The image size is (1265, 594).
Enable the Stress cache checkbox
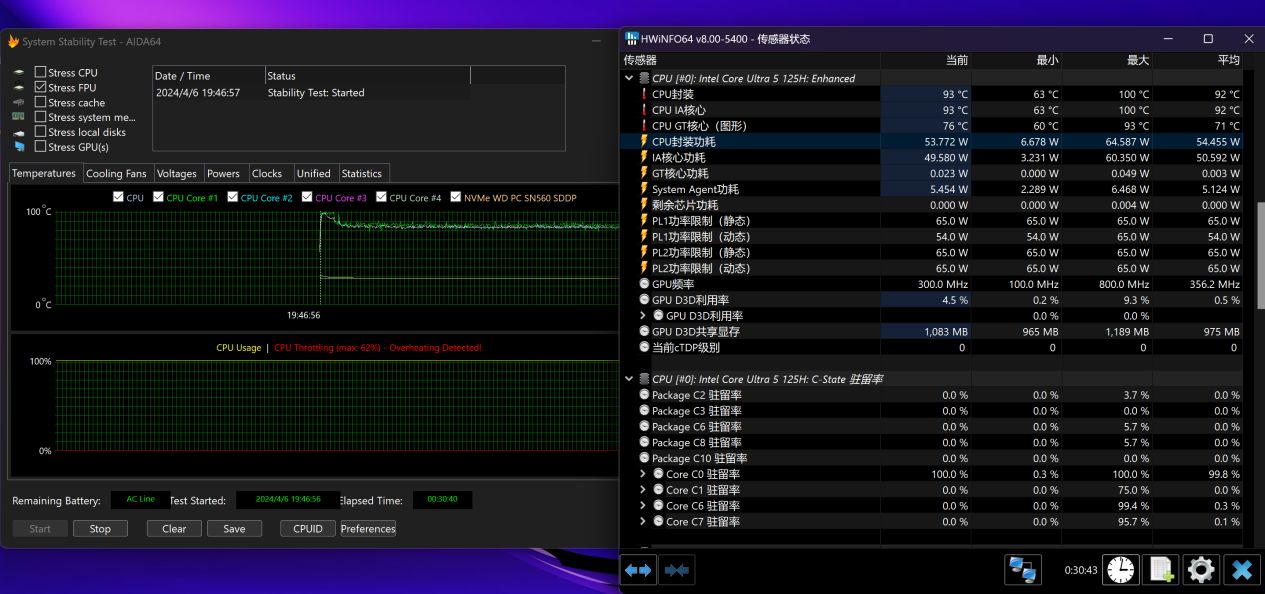[x=40, y=102]
